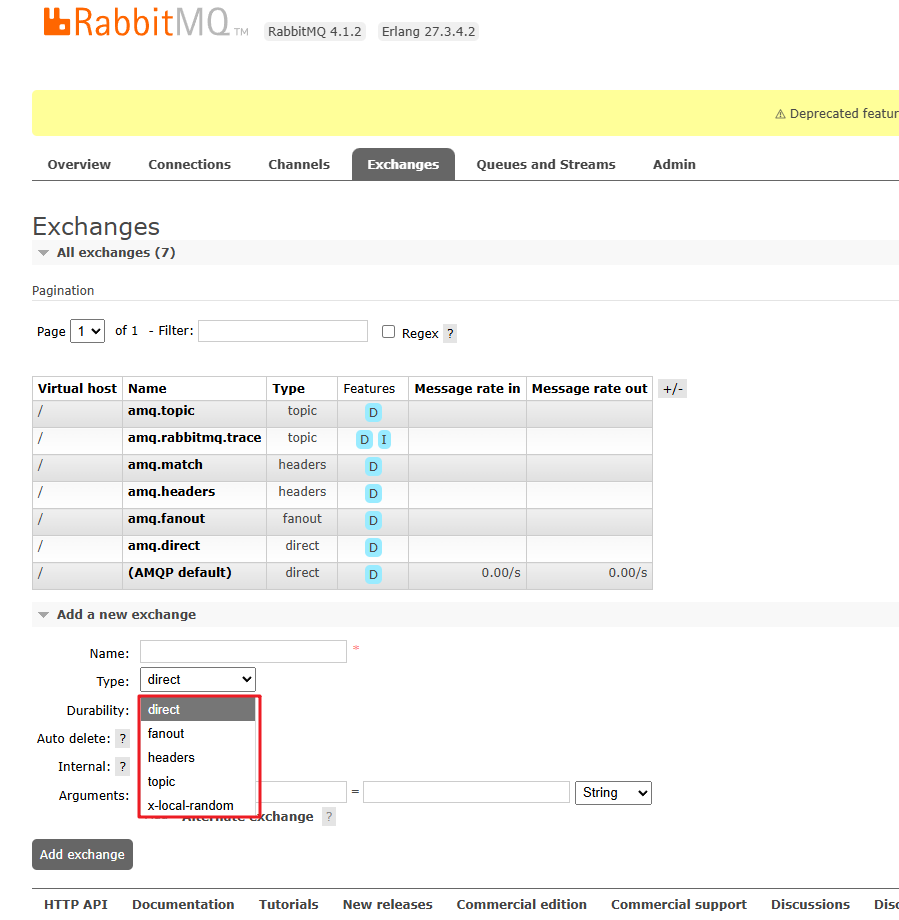Go to Queues and Streams tab

click(x=546, y=164)
